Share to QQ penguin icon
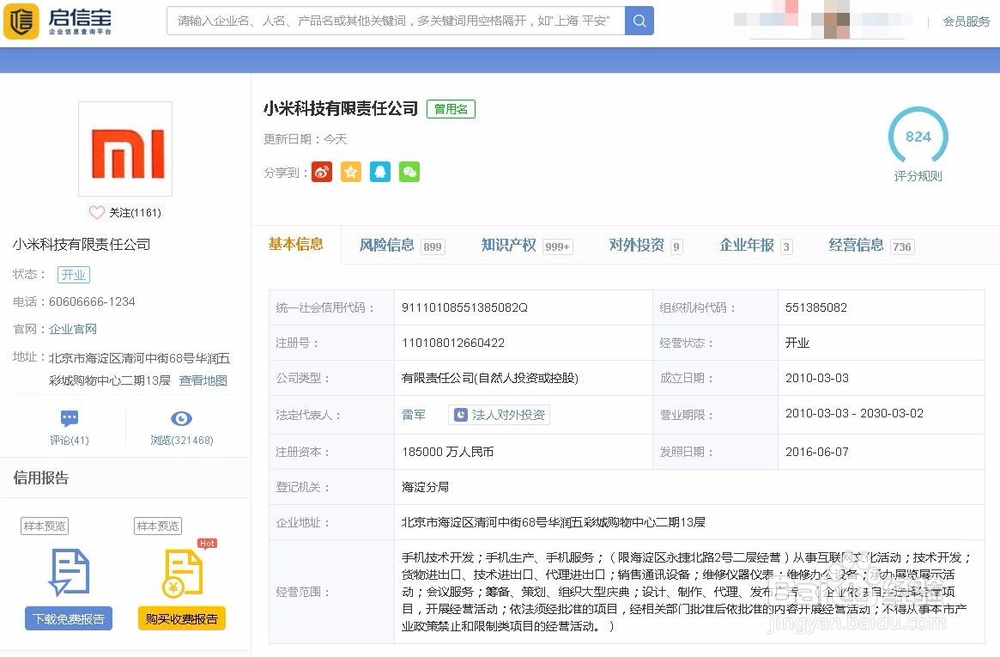Viewport: 1000px width, 657px height. [380, 172]
